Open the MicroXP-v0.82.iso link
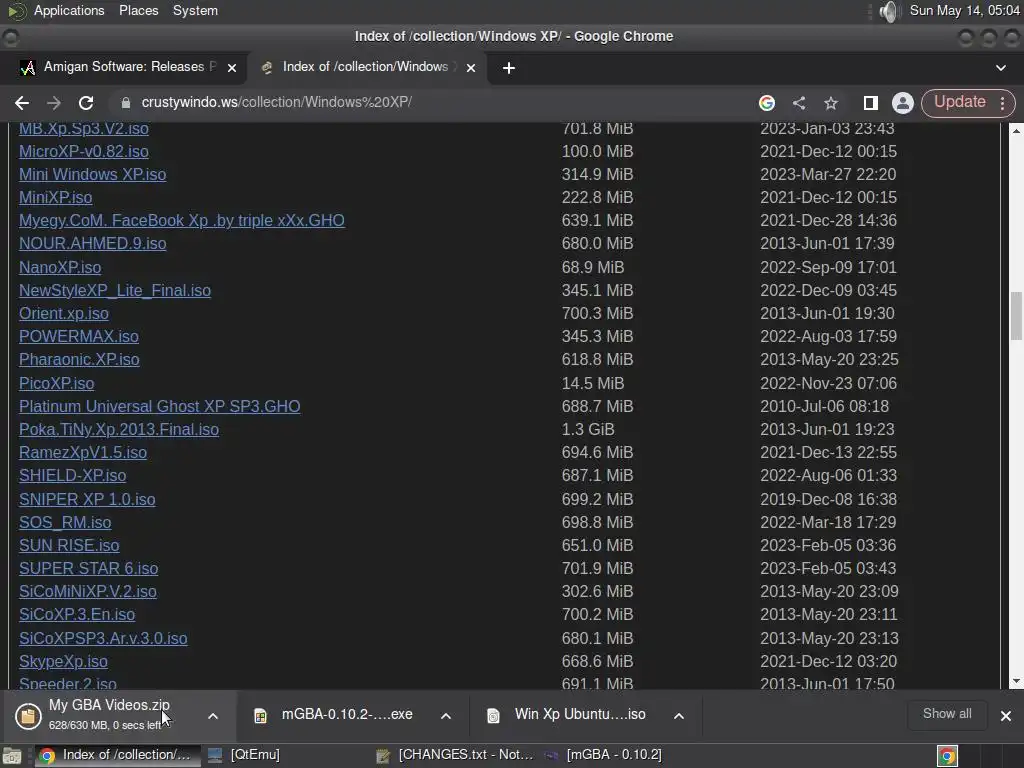Screen dimensions: 1024x768 click(x=84, y=152)
